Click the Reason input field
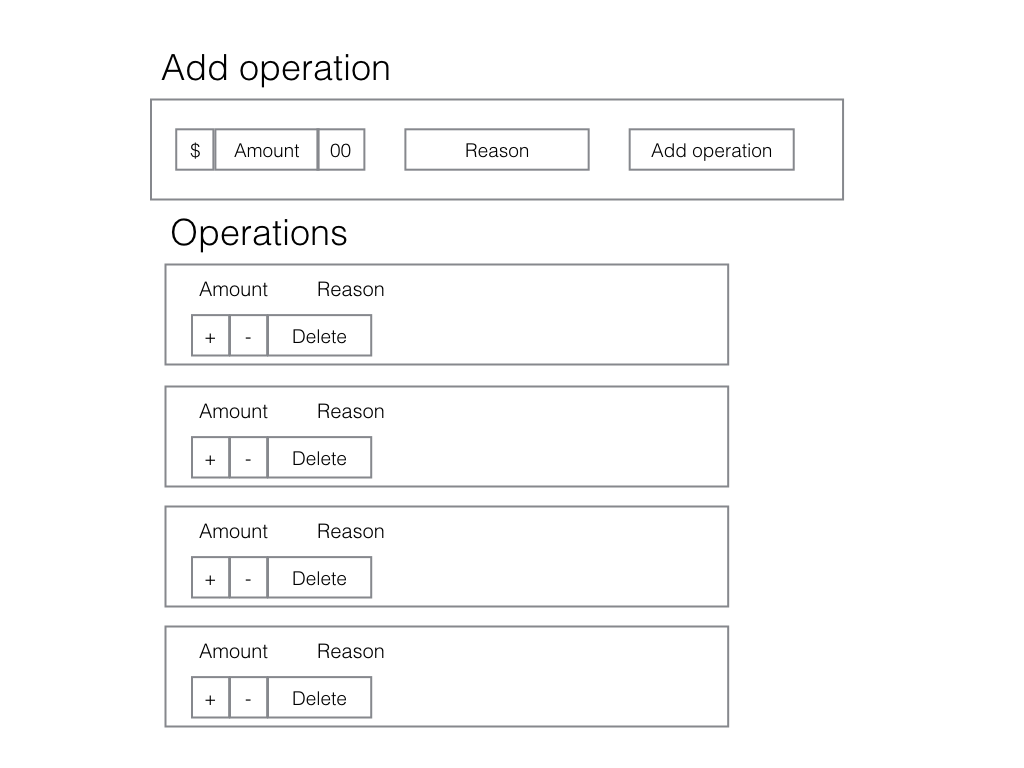Image resolution: width=1024 pixels, height=768 pixels. pos(497,150)
